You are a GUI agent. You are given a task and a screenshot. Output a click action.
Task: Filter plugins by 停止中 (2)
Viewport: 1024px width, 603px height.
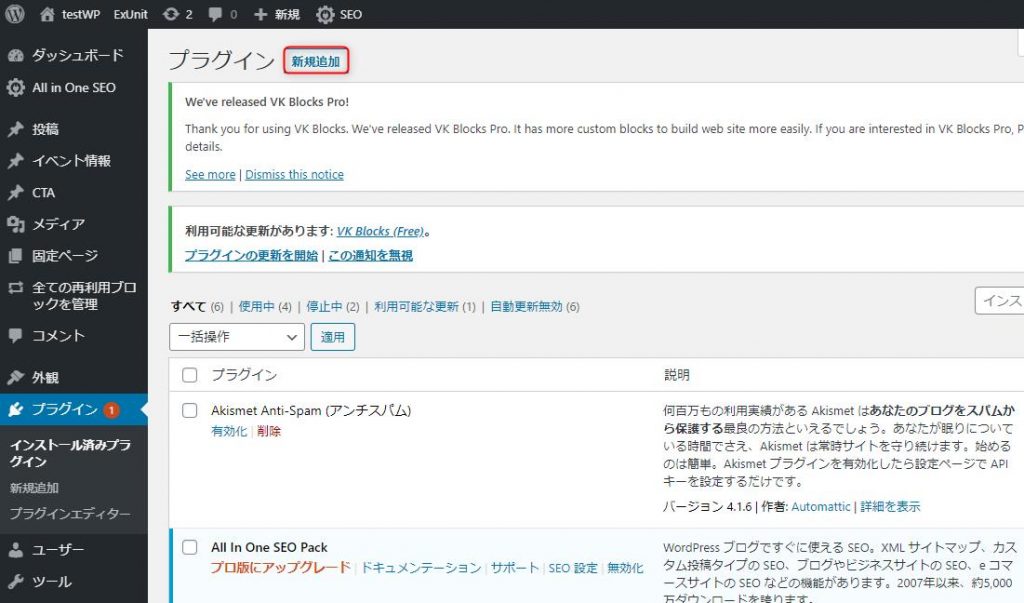[333, 306]
